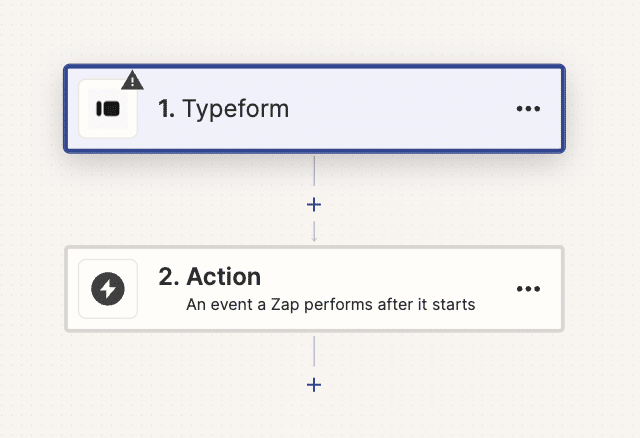Image resolution: width=640 pixels, height=438 pixels.
Task: Click the small arrow pointing into the Action step
Action: (x=314, y=236)
